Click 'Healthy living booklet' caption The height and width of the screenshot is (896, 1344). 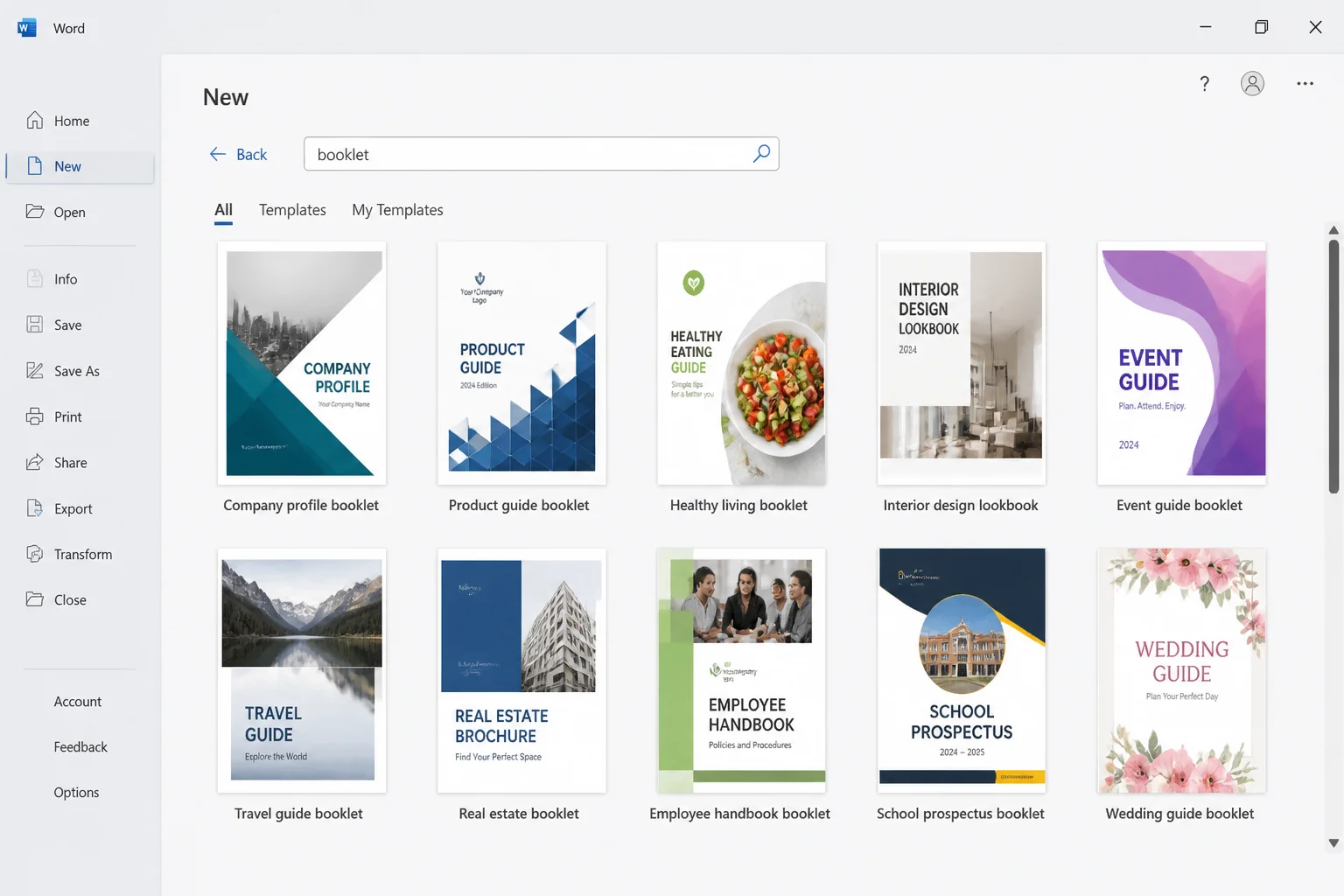click(x=738, y=505)
